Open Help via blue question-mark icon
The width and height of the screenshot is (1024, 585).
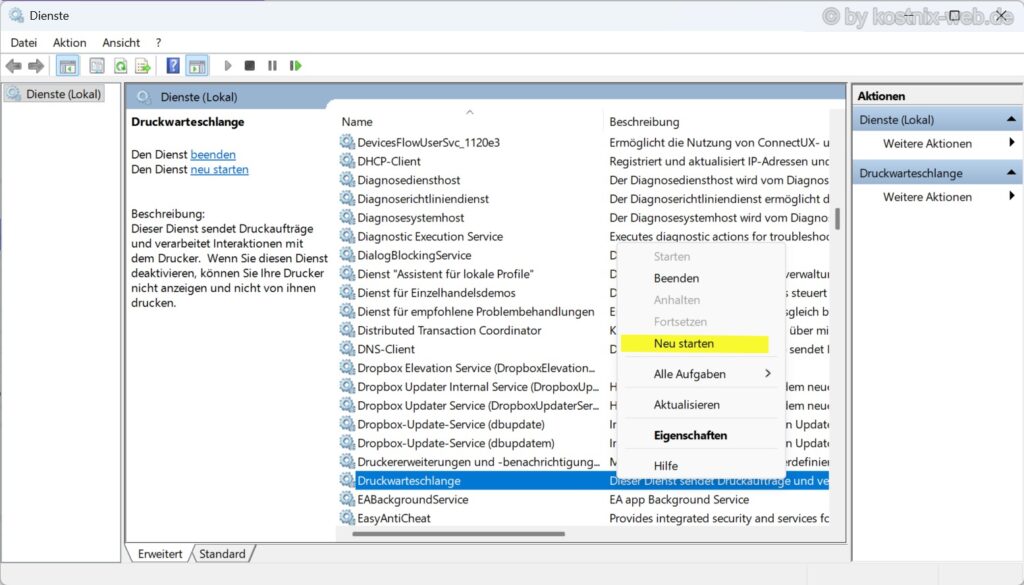173,66
